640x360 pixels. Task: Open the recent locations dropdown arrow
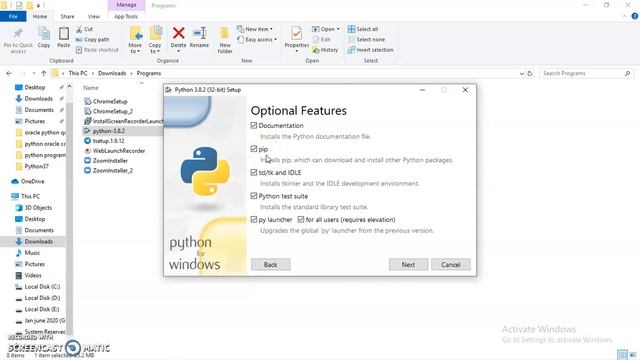pyautogui.click(x=33, y=73)
